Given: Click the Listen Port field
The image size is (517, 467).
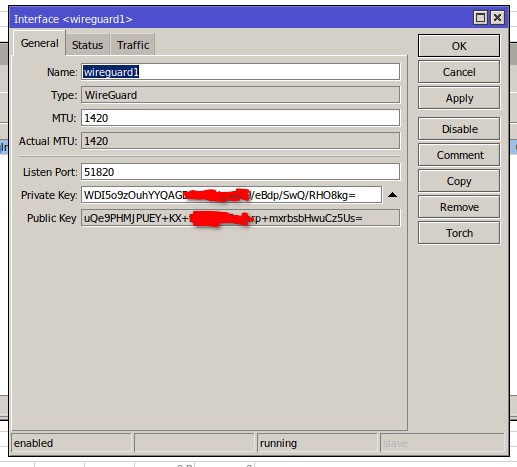Looking at the screenshot, I should [240, 172].
